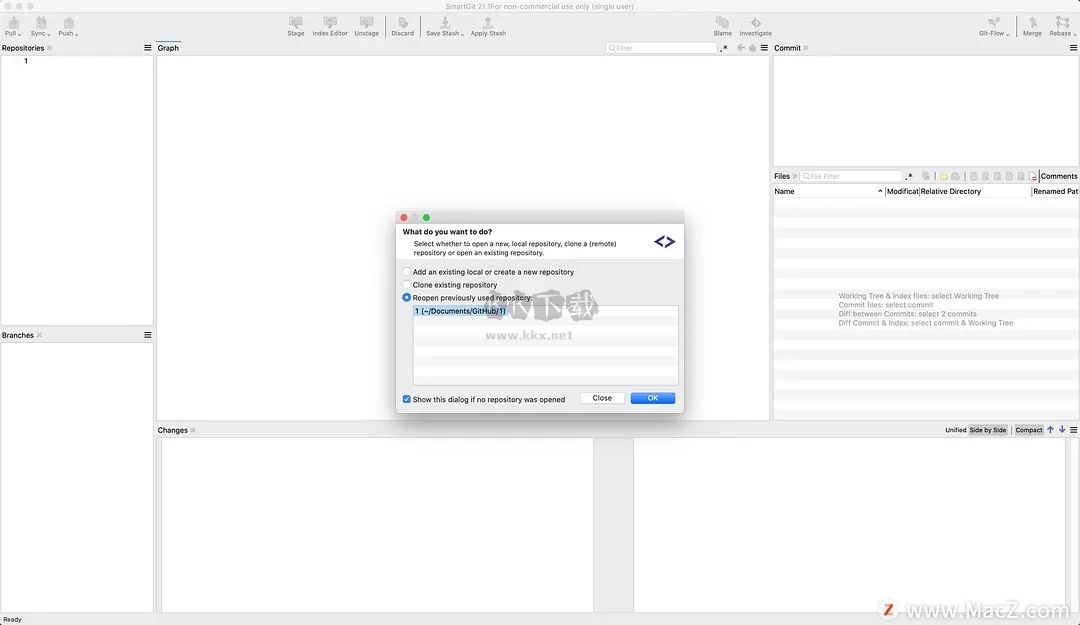Open the Repositories panel hamburger menu
The height and width of the screenshot is (625, 1080).
point(147,48)
